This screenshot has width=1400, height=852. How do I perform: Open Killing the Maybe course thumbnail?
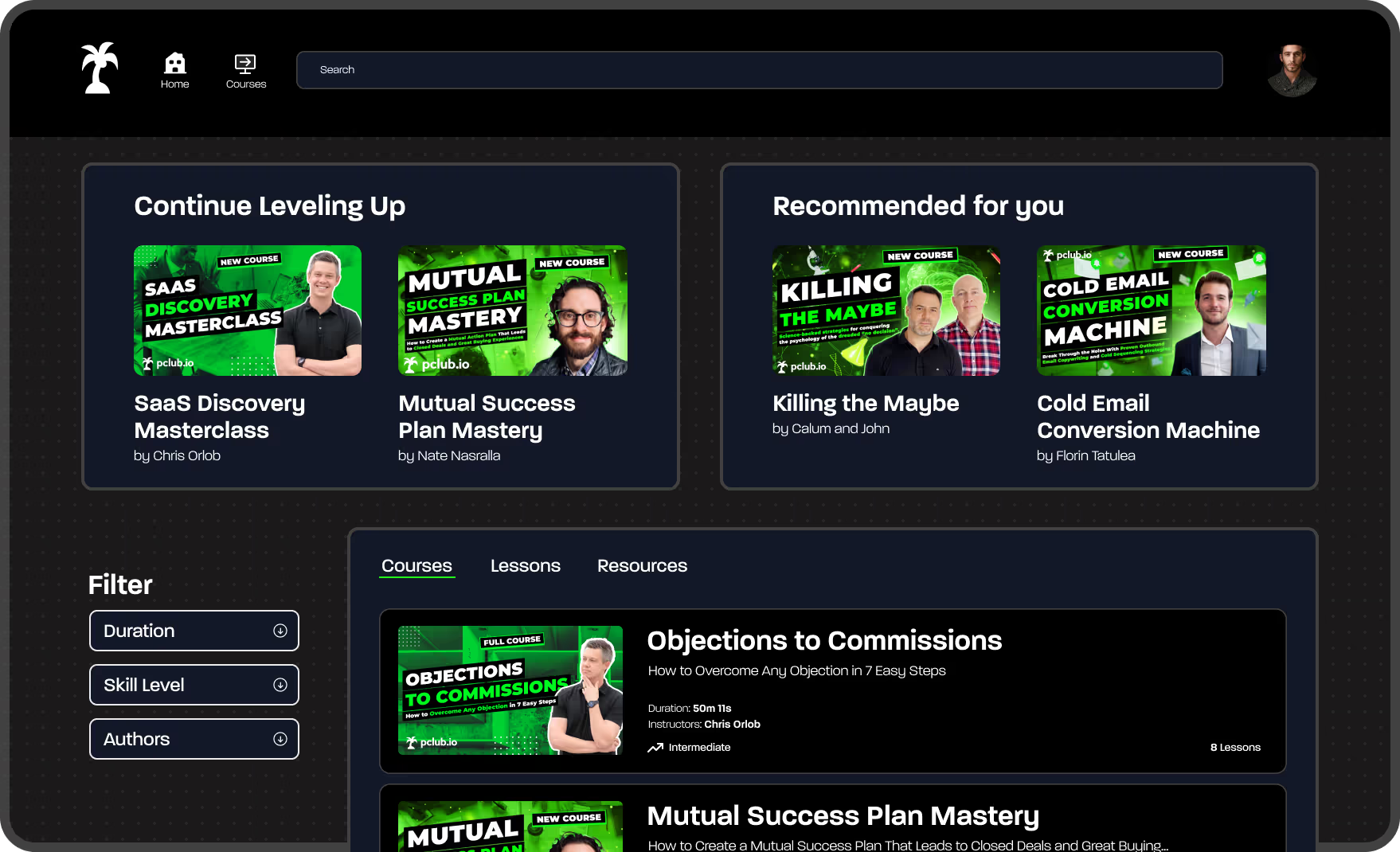pyautogui.click(x=886, y=311)
